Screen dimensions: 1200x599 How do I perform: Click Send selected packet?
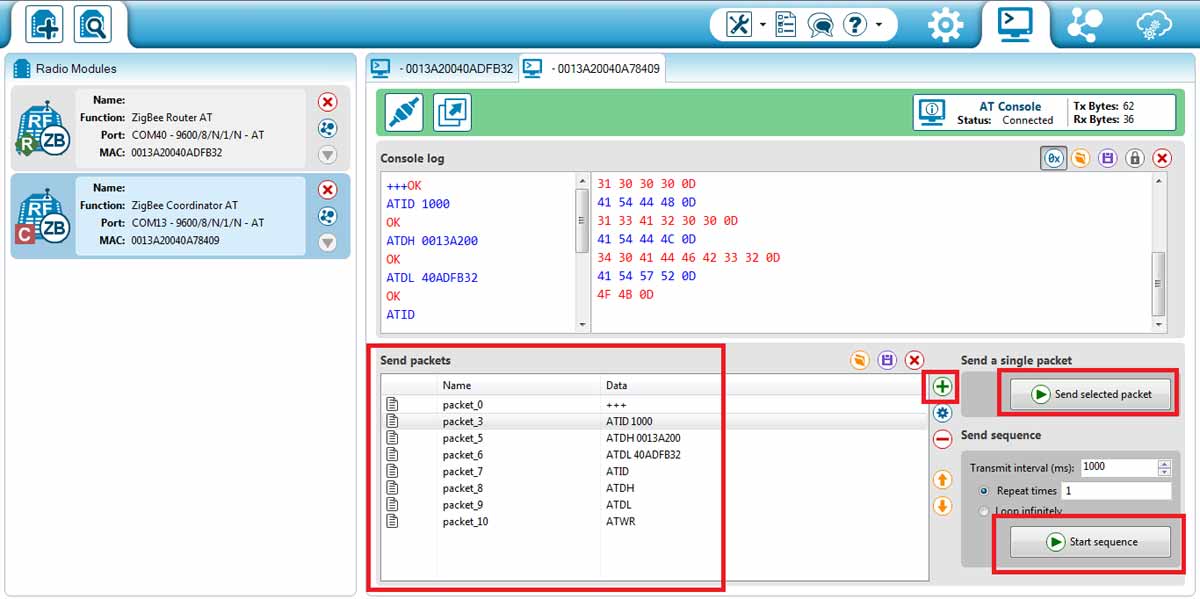tap(1088, 393)
